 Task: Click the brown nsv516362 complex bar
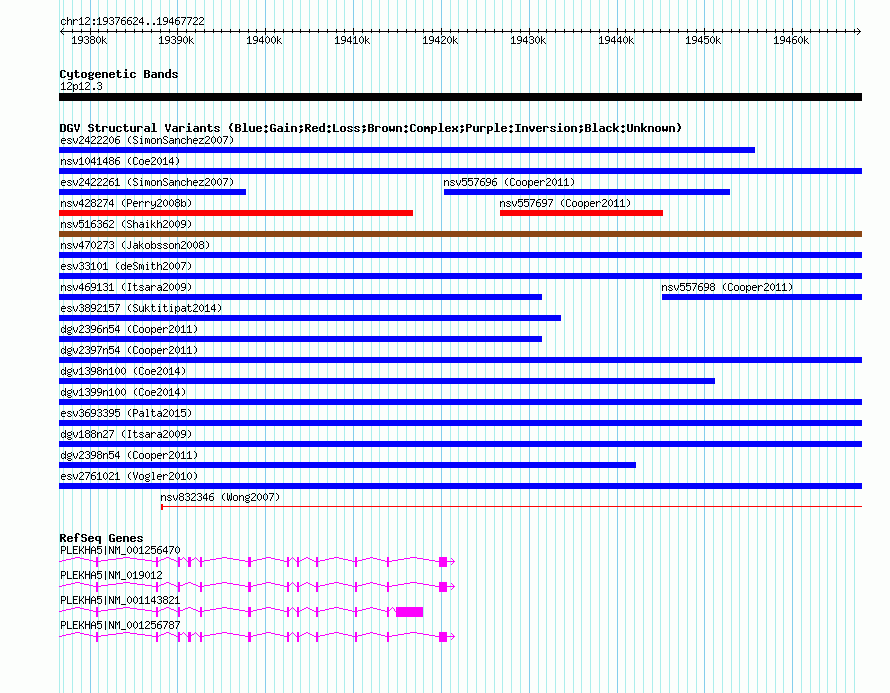(460, 234)
